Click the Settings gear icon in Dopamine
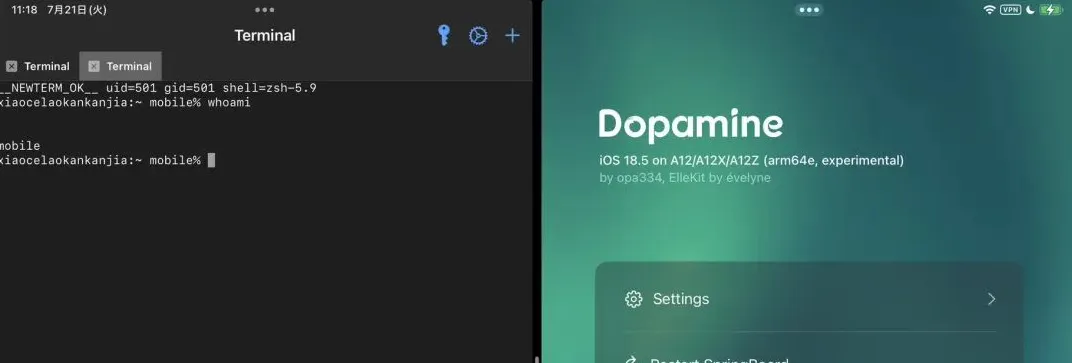Viewport: 1072px width, 363px height. point(634,299)
